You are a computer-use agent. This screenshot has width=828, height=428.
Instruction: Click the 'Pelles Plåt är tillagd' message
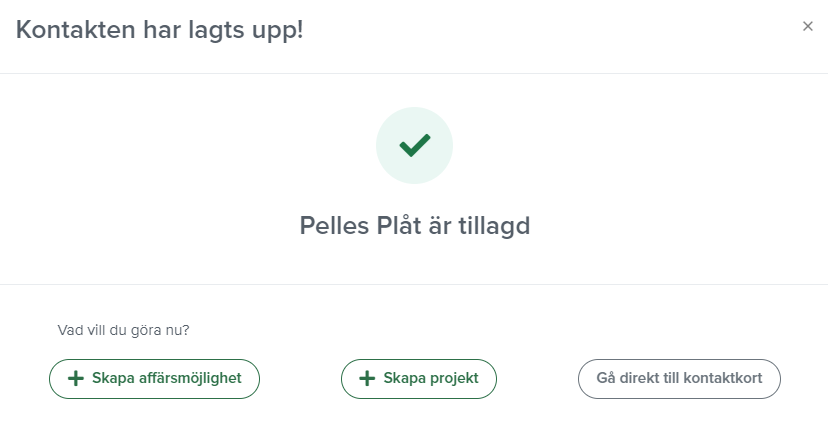click(x=414, y=226)
